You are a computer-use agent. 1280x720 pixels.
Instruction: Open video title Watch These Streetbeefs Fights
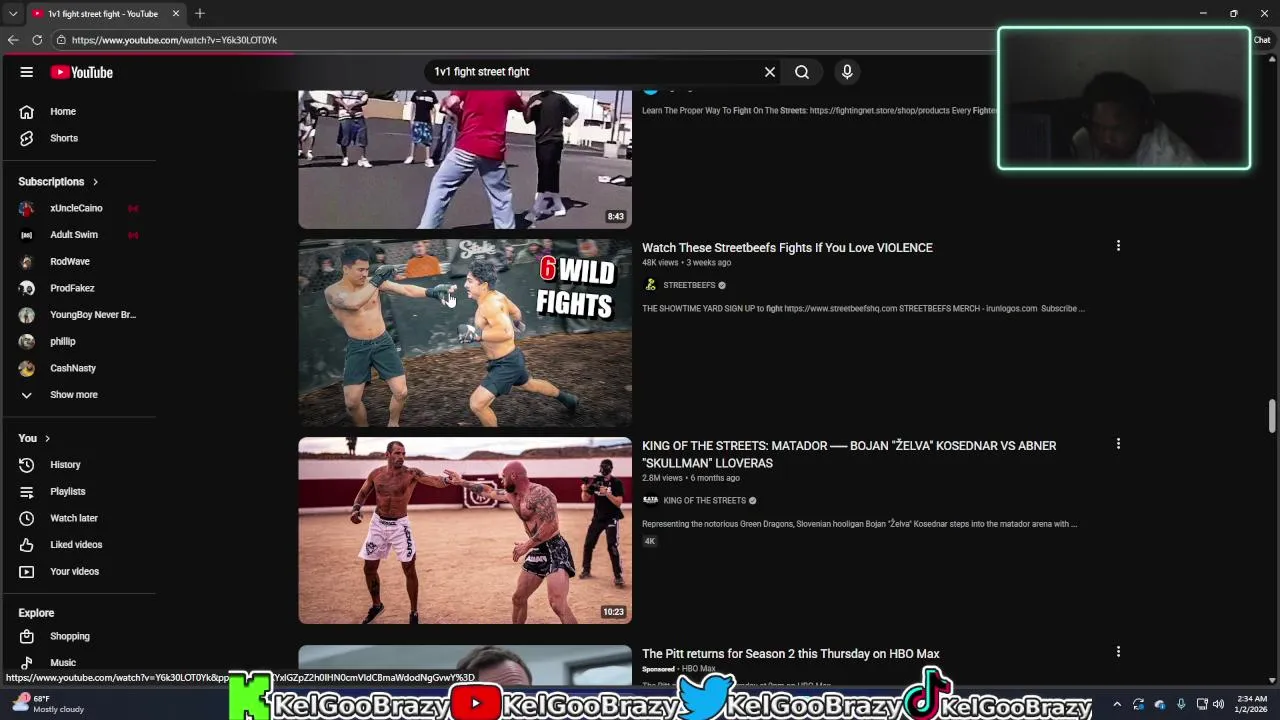pos(787,248)
